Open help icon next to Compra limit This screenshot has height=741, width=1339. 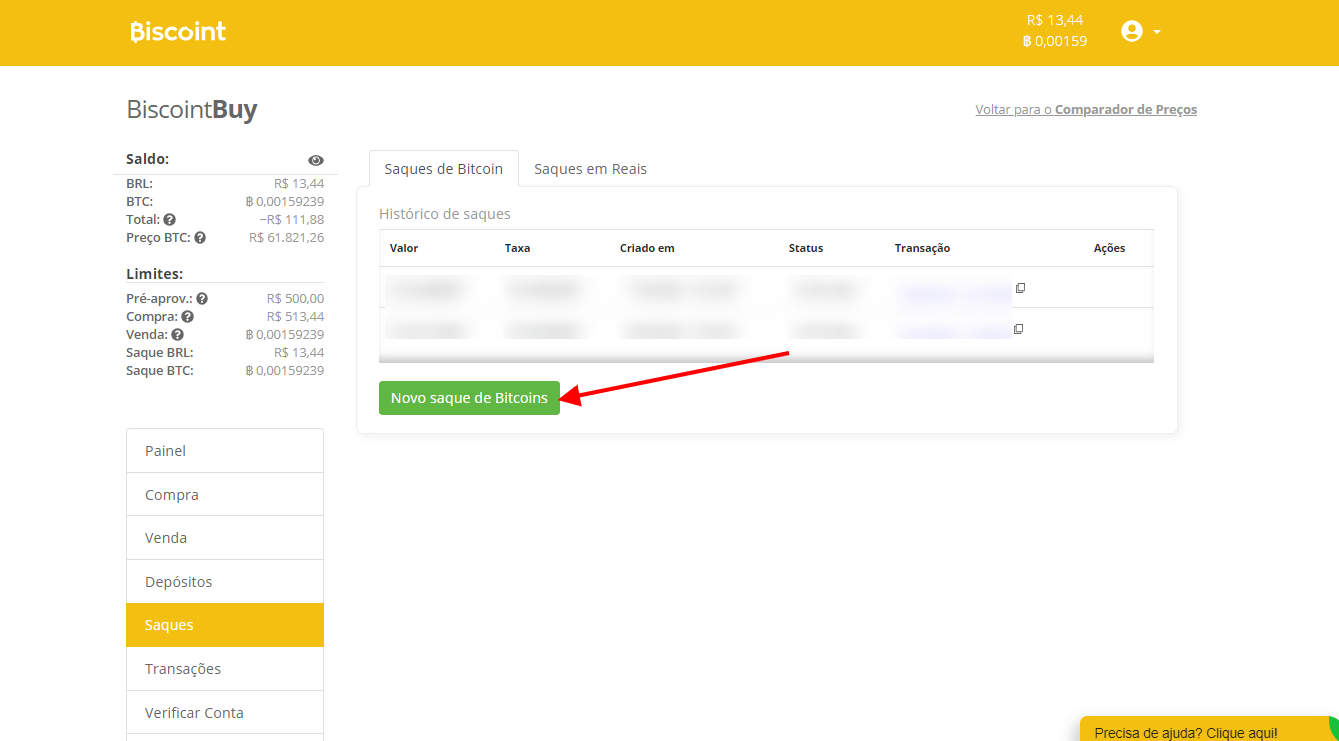pyautogui.click(x=187, y=317)
